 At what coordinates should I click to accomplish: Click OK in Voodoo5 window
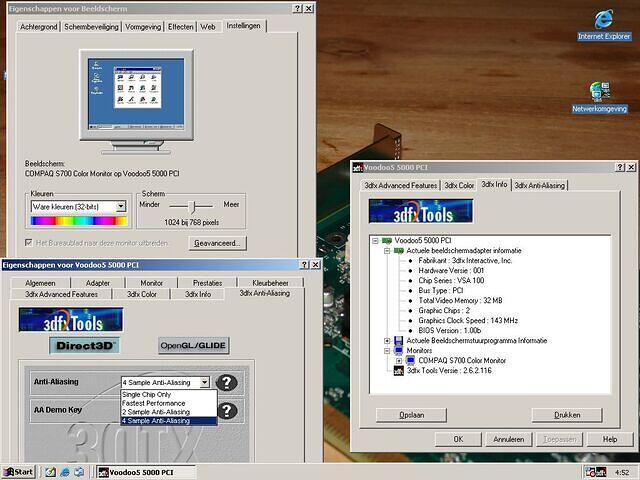point(458,440)
